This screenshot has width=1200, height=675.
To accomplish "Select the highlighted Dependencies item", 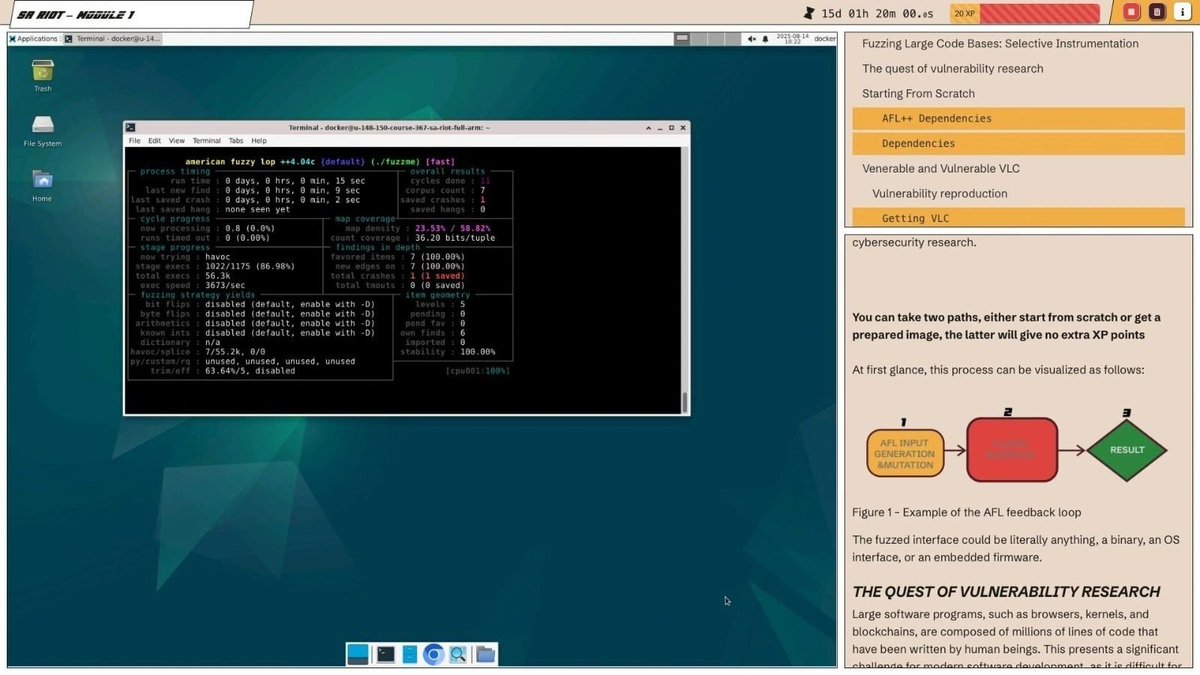I will point(1018,143).
